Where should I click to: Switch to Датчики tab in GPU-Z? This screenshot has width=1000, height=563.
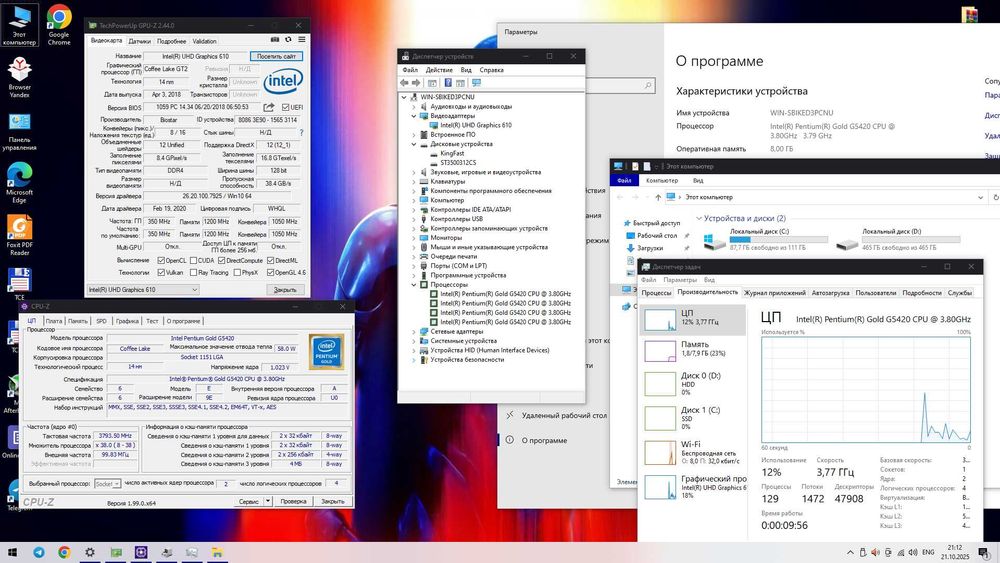point(140,41)
